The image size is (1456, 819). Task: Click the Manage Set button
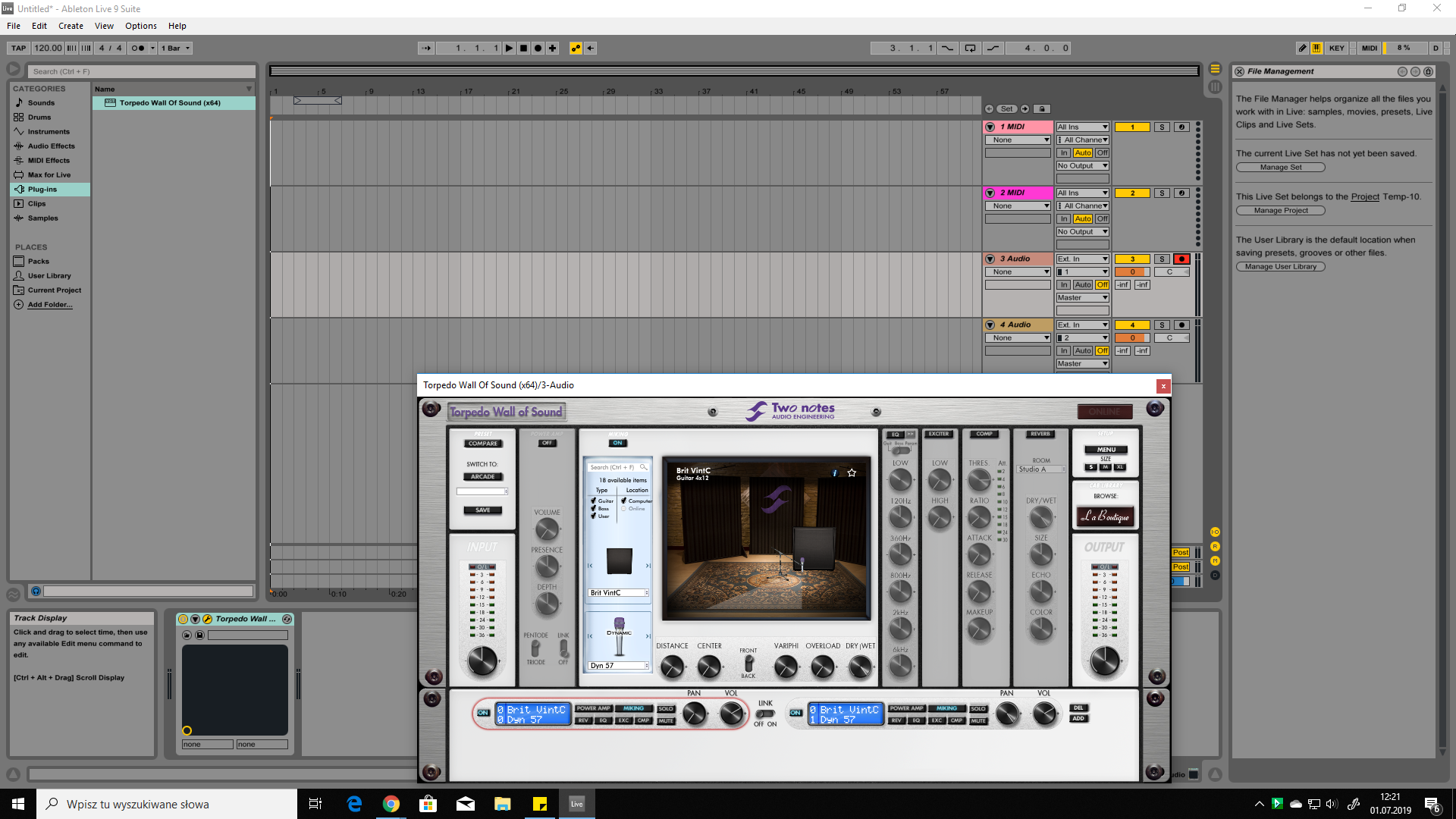click(1281, 168)
